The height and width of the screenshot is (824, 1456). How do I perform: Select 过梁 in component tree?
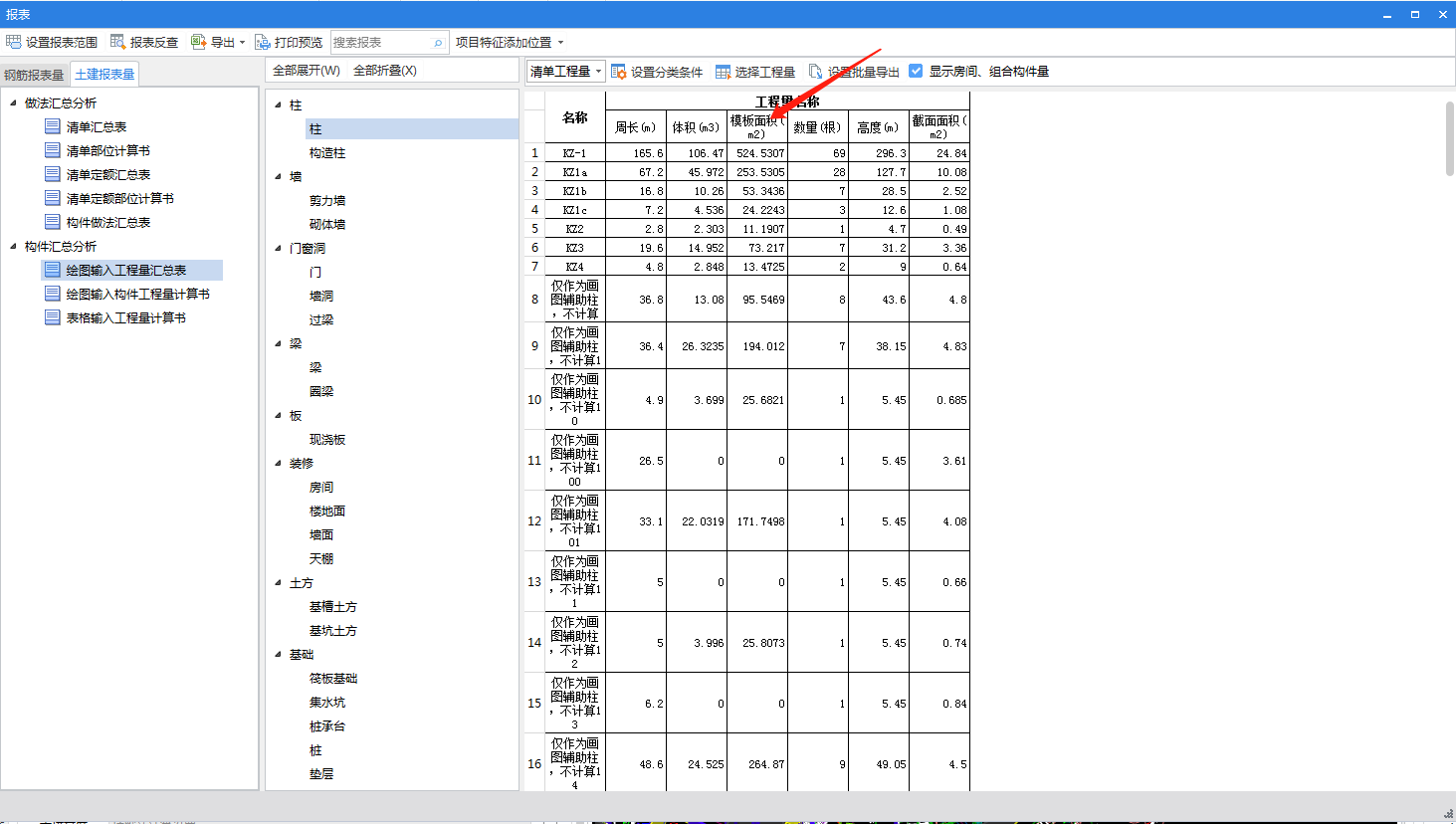321,319
